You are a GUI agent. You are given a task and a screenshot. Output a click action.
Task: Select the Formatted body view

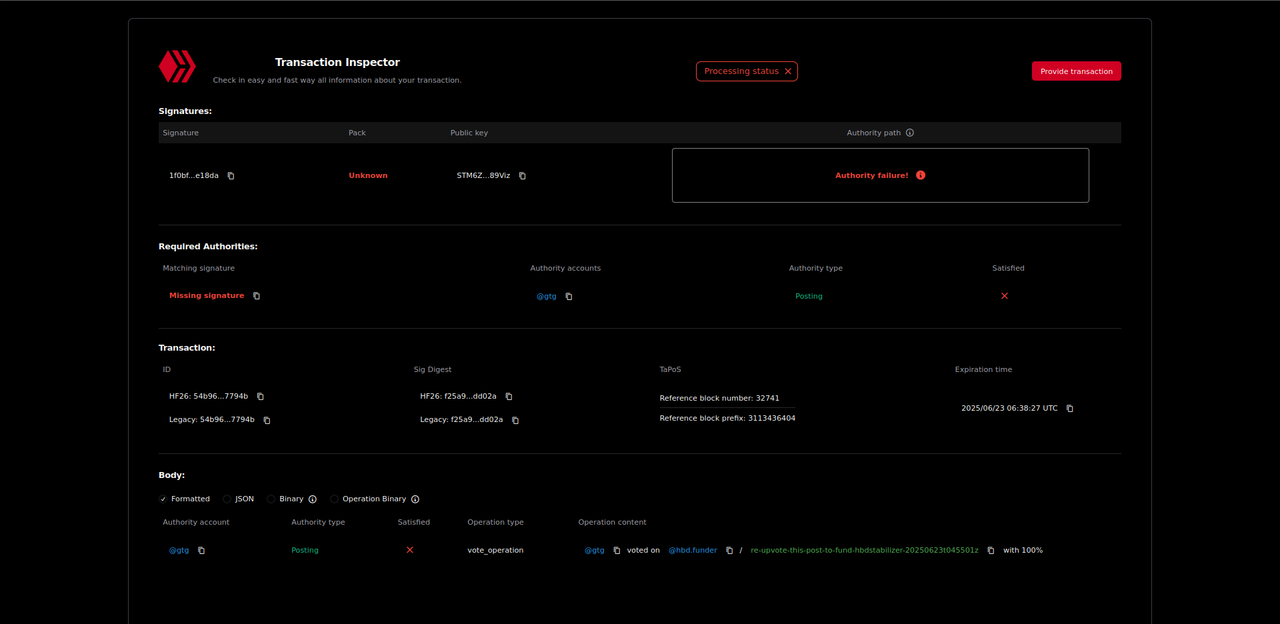click(164, 499)
